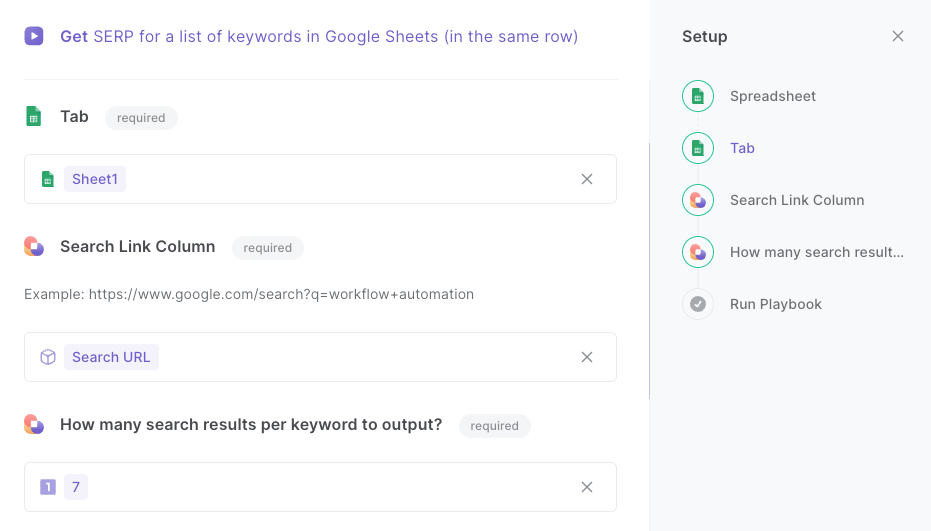Open the playbook title link
The width and height of the screenshot is (931, 531).
pyautogui.click(x=319, y=36)
